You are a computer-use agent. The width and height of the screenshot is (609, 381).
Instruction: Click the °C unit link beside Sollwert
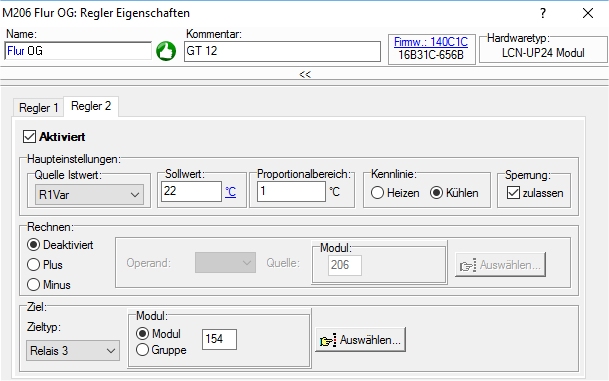pos(230,192)
